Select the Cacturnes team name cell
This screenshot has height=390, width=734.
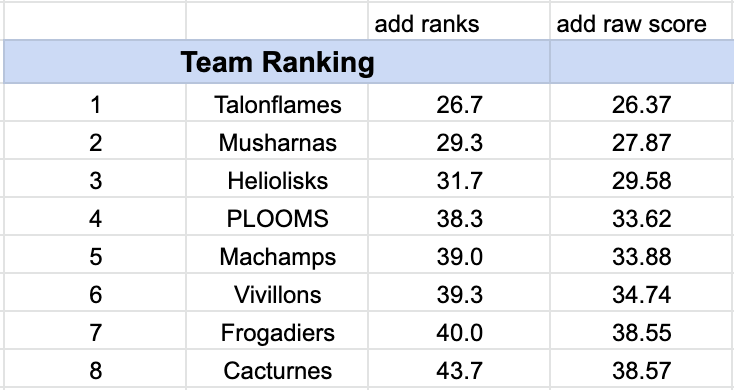[x=277, y=369]
